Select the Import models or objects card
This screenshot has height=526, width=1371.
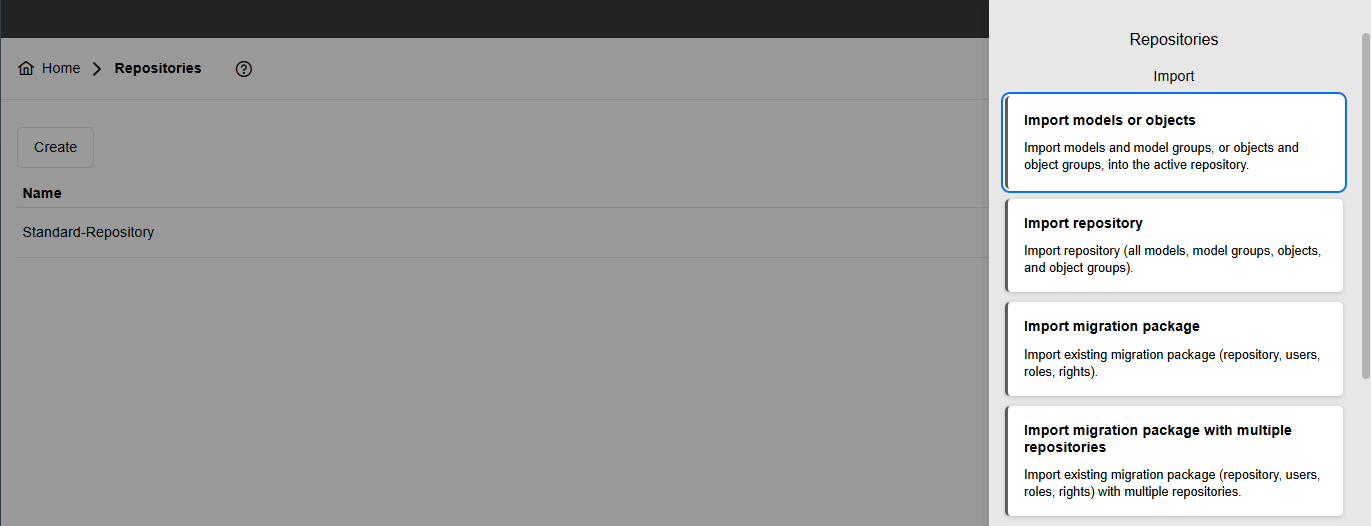[1174, 142]
